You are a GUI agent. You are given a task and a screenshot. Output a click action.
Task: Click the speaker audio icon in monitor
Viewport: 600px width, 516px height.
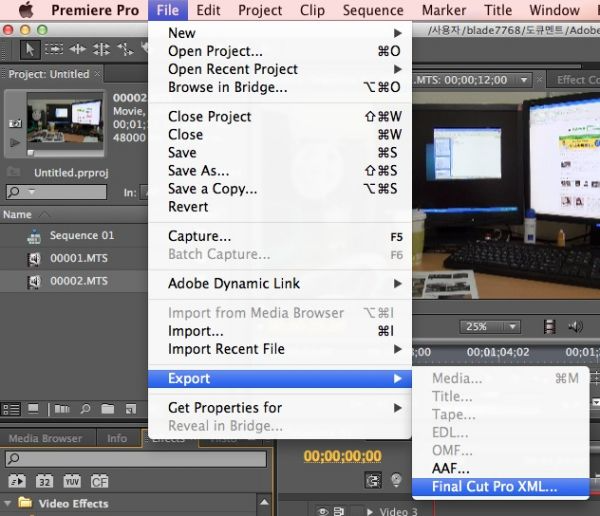coord(575,327)
